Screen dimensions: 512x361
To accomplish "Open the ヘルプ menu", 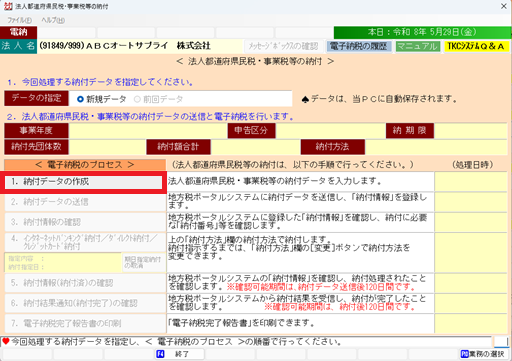I will pyautogui.click(x=53, y=20).
